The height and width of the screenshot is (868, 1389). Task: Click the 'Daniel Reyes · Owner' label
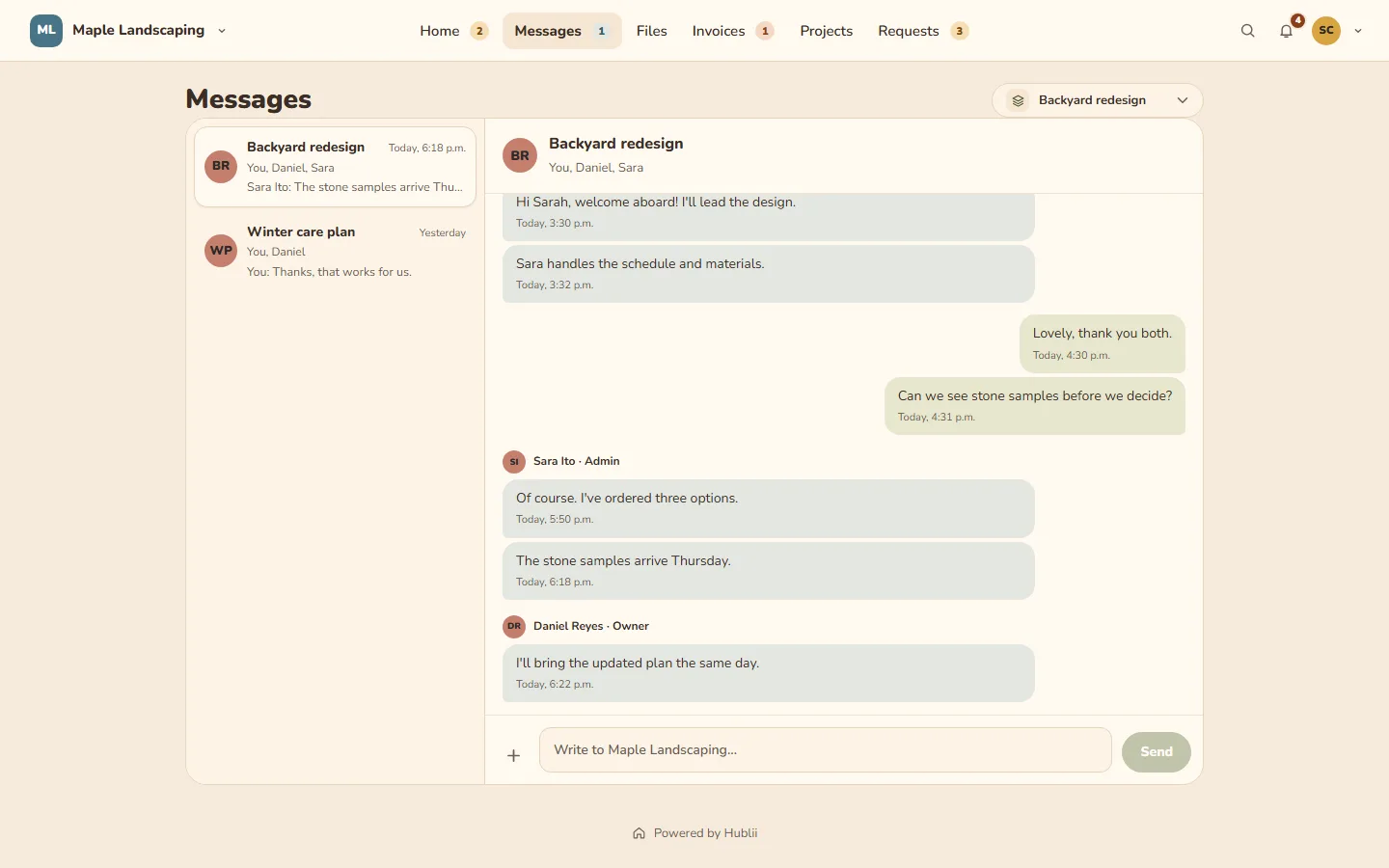pos(591,626)
